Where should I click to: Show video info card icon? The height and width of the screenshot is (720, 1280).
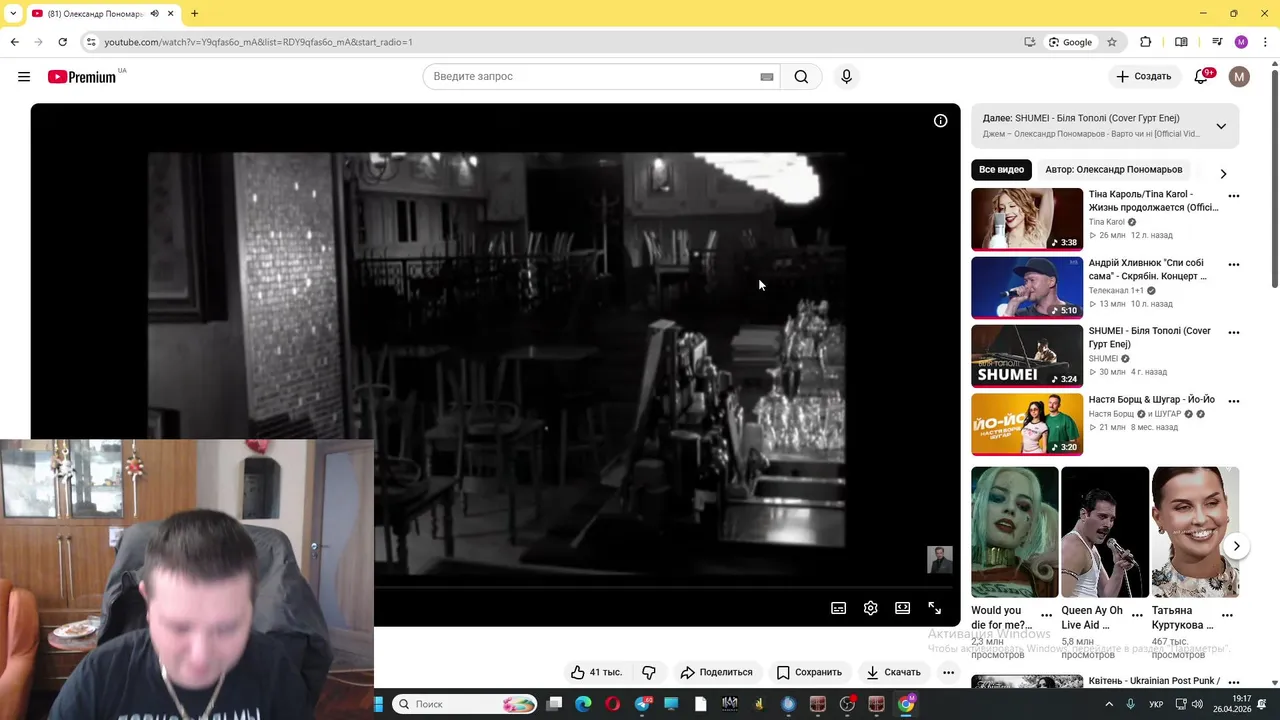pos(940,121)
